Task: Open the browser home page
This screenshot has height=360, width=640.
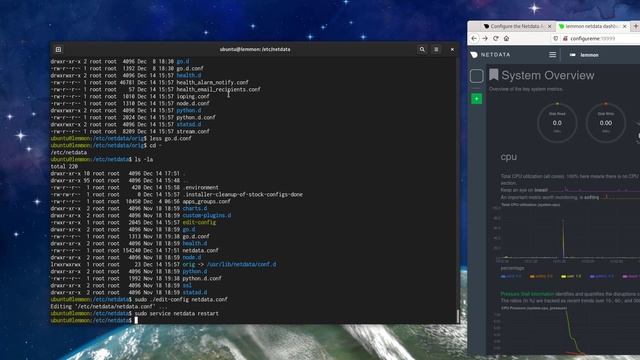Action: tap(506, 38)
